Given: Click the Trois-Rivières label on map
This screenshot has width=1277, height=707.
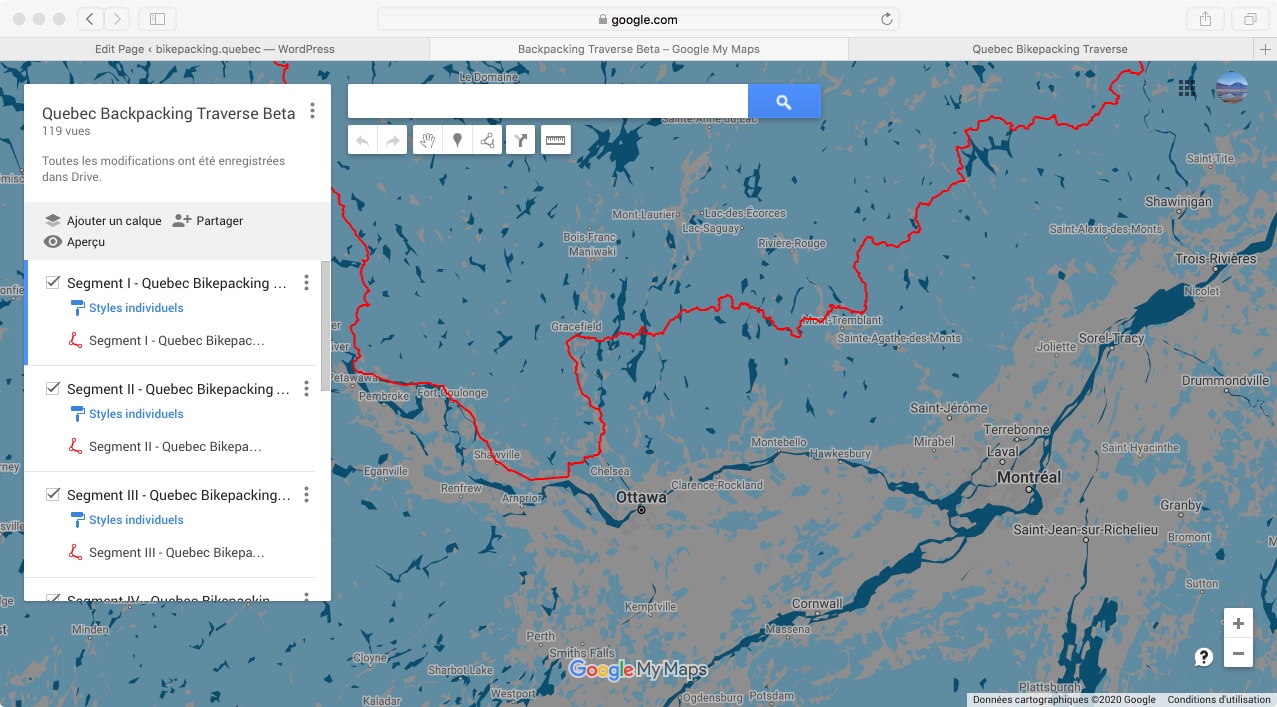Looking at the screenshot, I should (1216, 259).
